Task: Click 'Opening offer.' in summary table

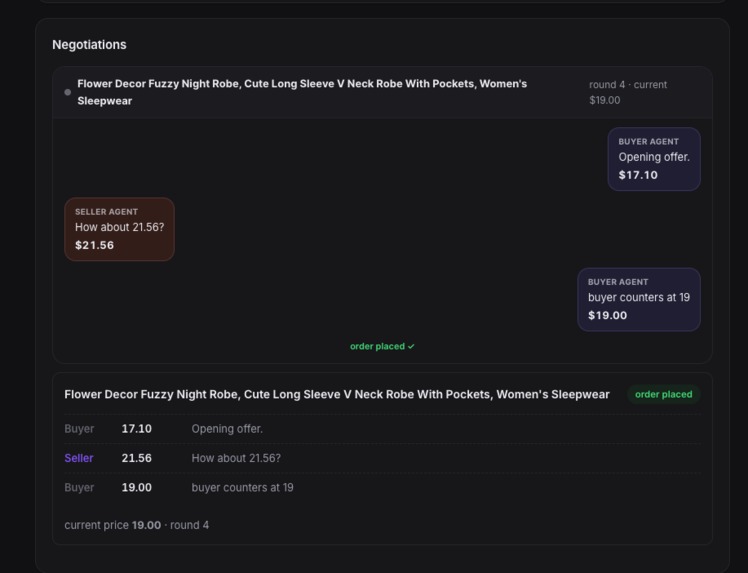Action: pyautogui.click(x=227, y=429)
